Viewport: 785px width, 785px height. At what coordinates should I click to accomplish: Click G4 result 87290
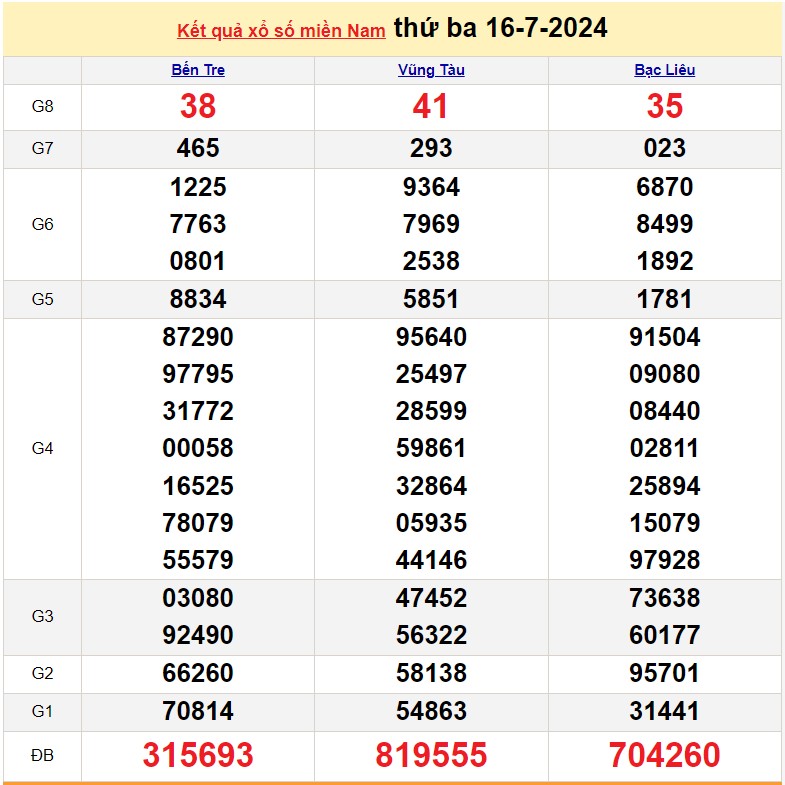click(x=198, y=337)
